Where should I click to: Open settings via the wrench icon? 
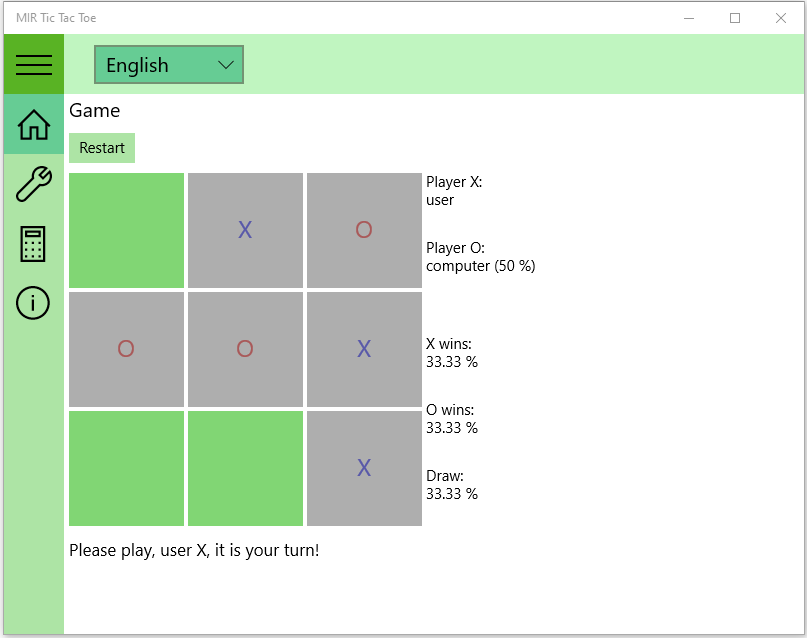(33, 185)
